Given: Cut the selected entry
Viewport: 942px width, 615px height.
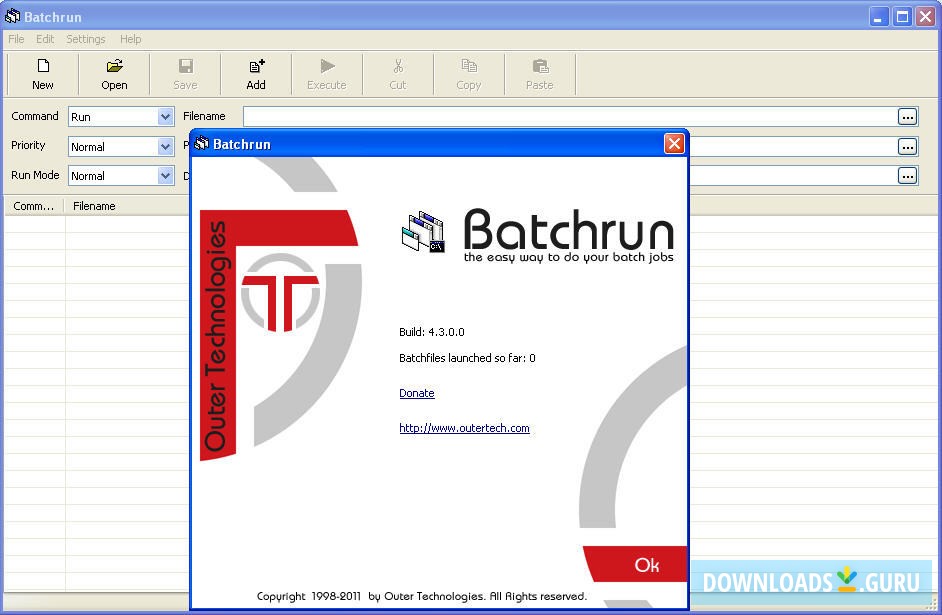Looking at the screenshot, I should [397, 73].
